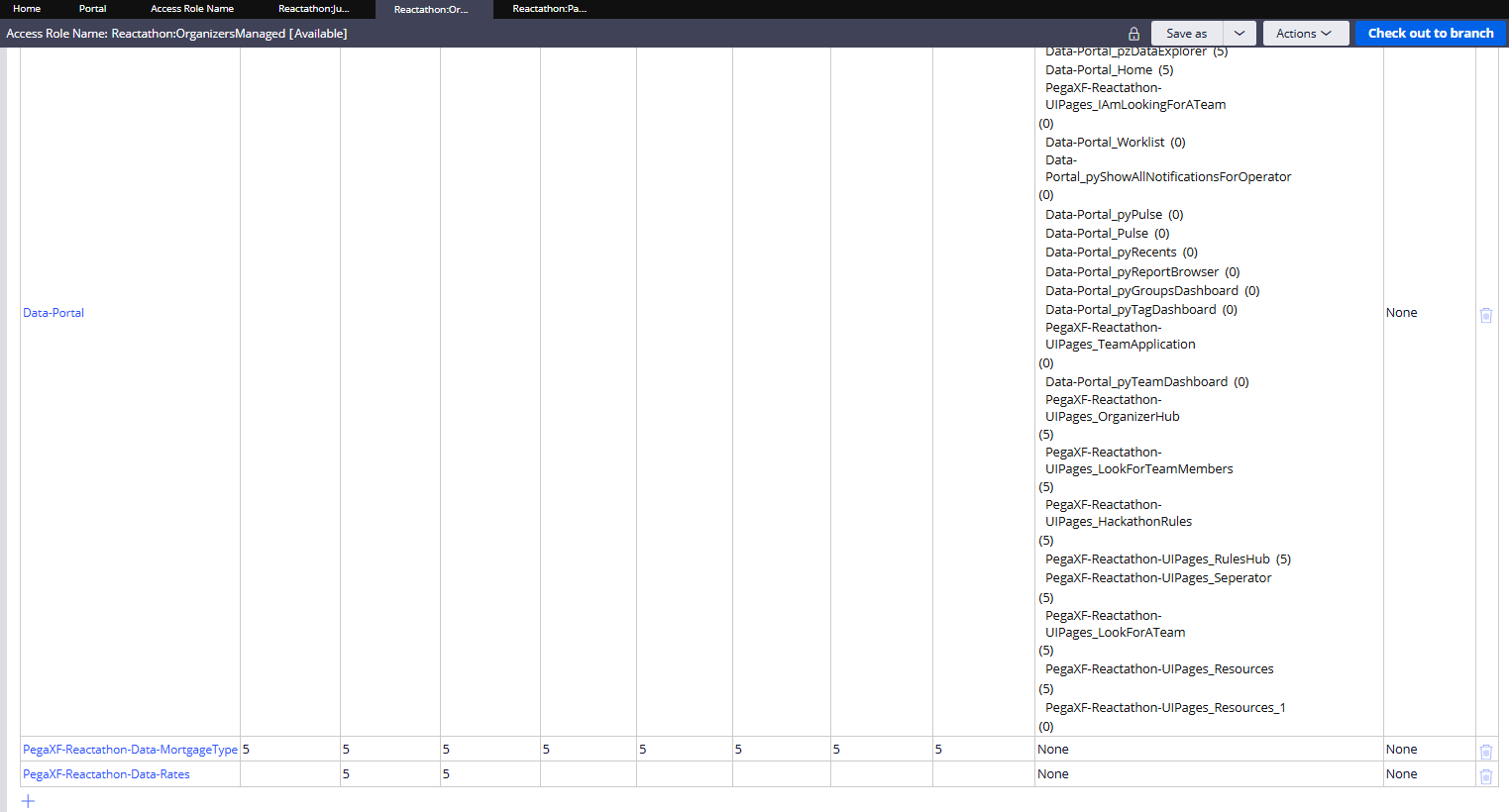Click Portal_pyShowAllNotificationsForOperator entry
Viewport: 1509px width, 812px height.
(1168, 177)
